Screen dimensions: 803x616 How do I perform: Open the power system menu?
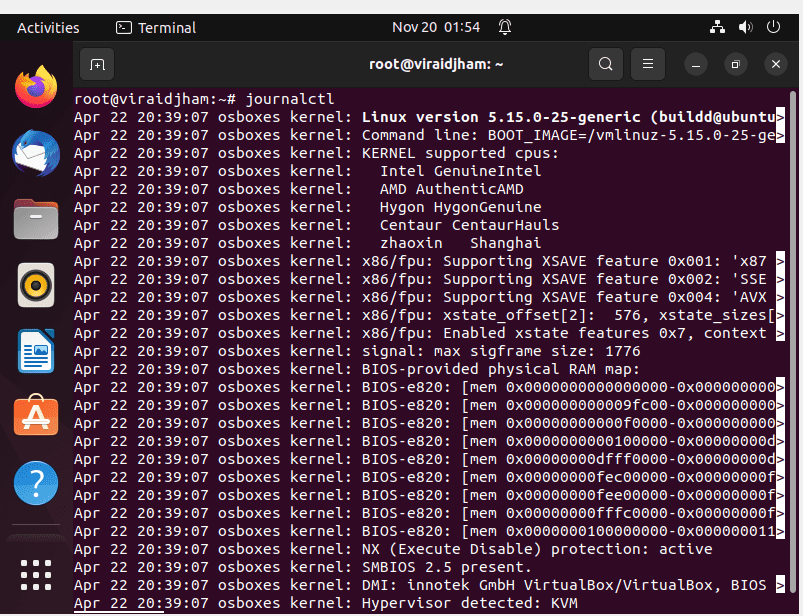click(773, 27)
